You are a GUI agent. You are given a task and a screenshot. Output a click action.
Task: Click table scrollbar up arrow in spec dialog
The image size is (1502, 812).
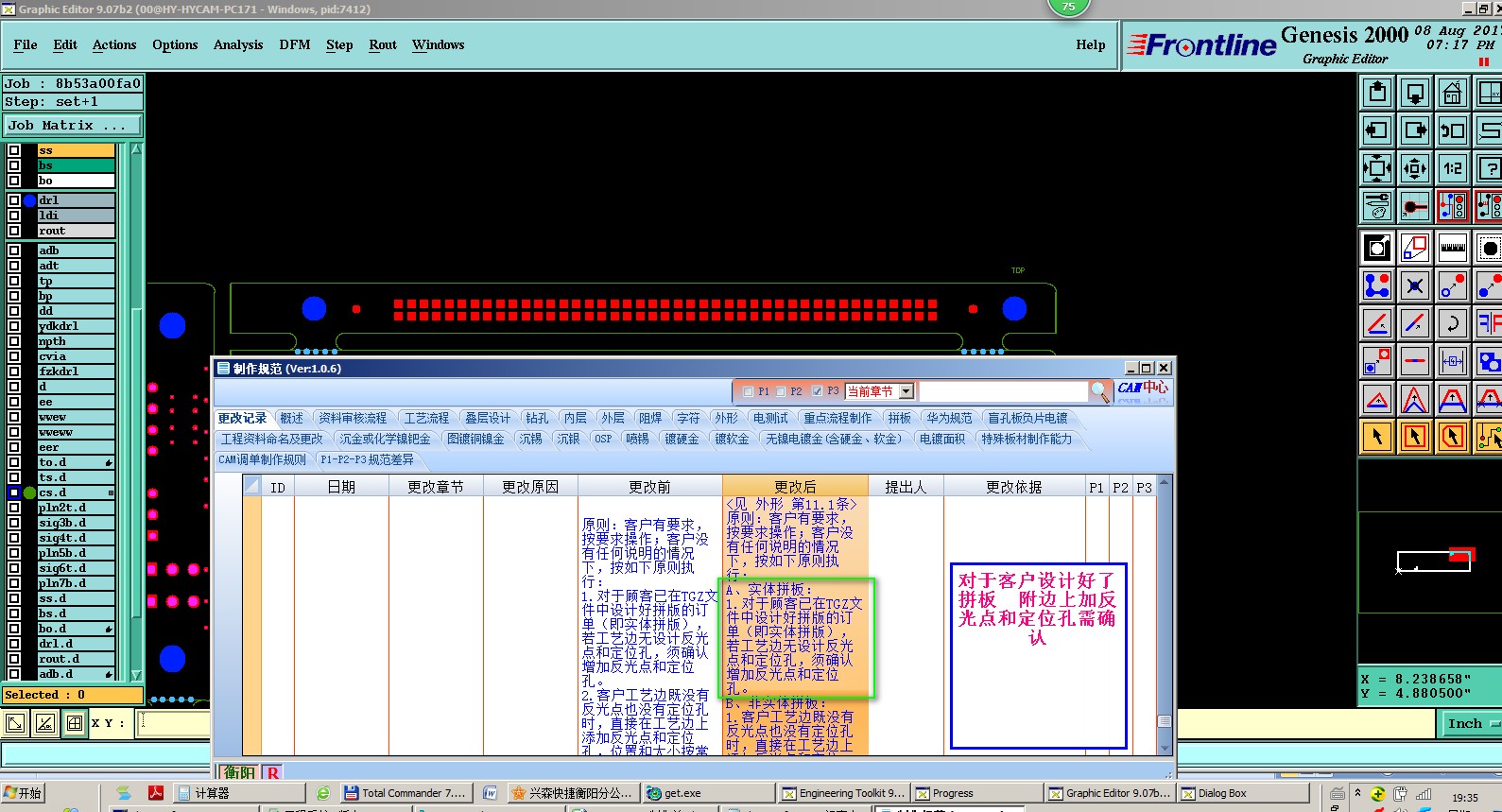(x=1165, y=482)
